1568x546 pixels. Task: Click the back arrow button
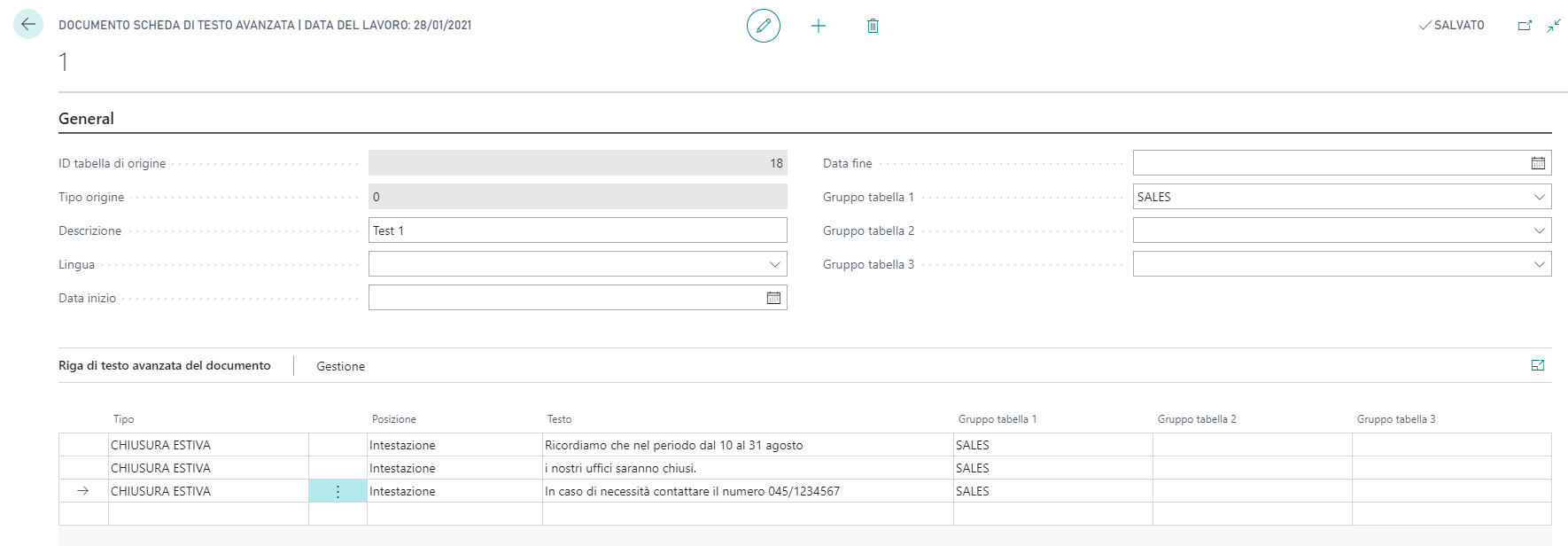pyautogui.click(x=28, y=25)
